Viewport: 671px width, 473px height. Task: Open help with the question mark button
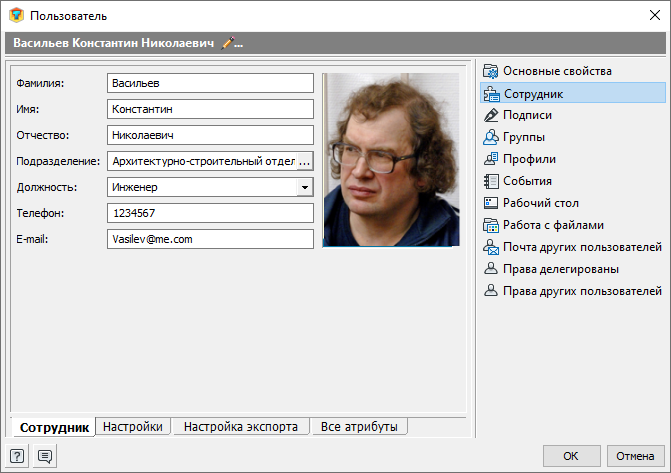coord(17,456)
